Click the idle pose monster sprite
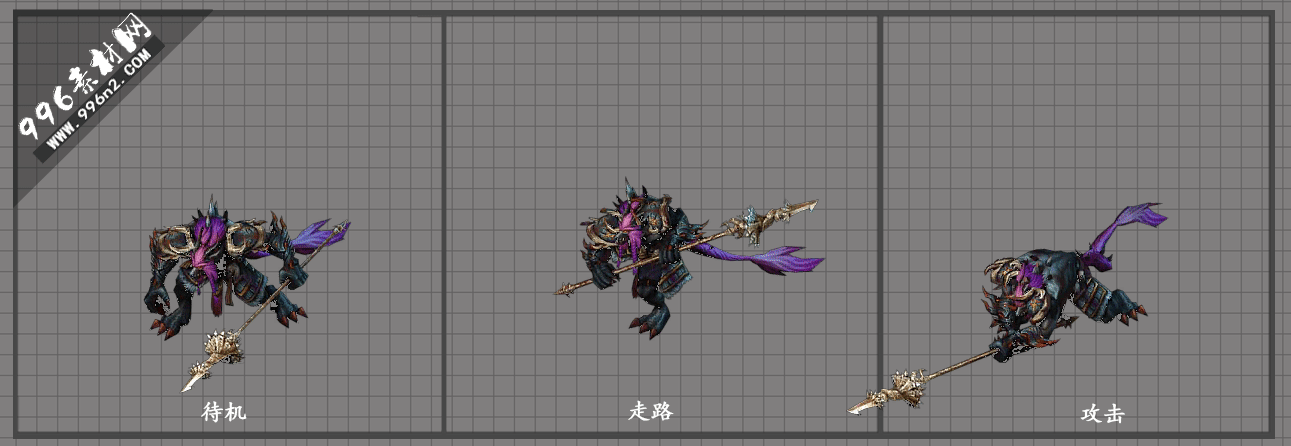The width and height of the screenshot is (1291, 446). pos(248,292)
